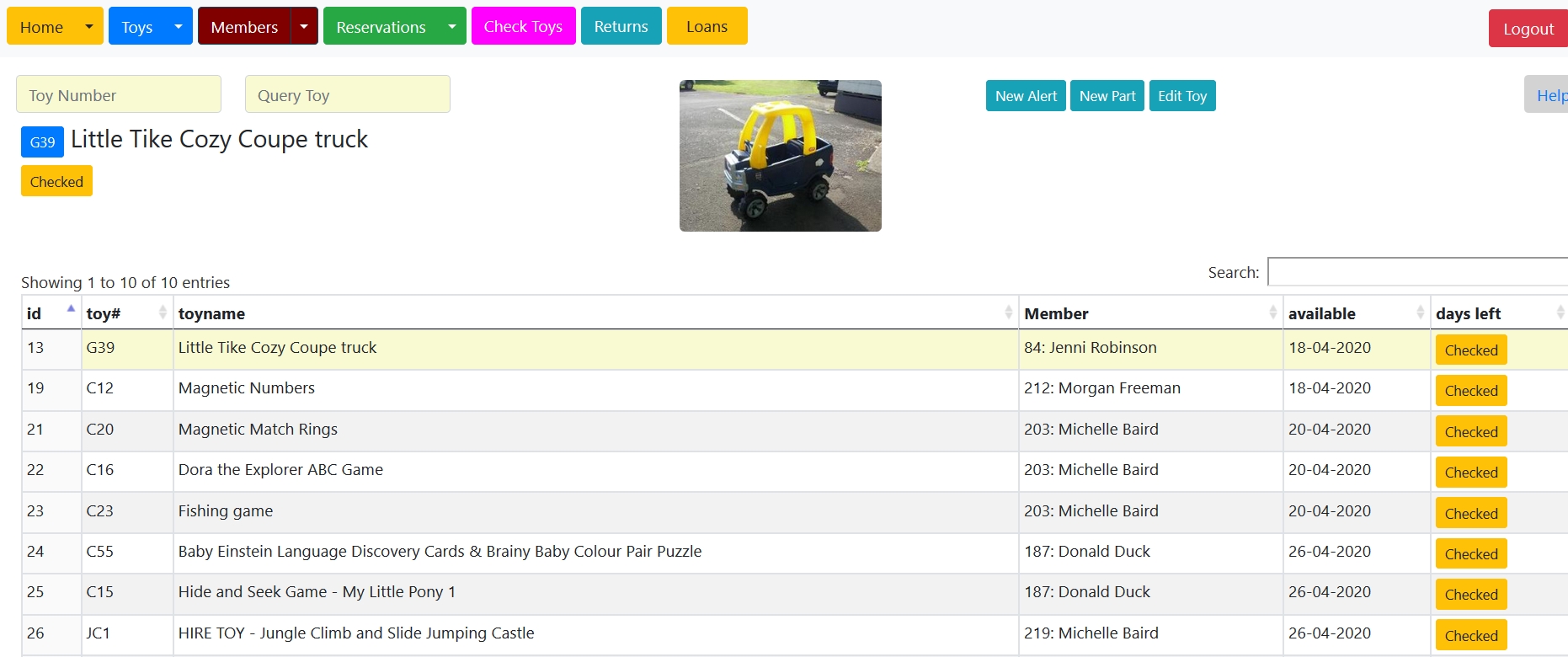The height and width of the screenshot is (657, 1568).
Task: Click the Cozy Coupe truck photo
Action: (780, 156)
